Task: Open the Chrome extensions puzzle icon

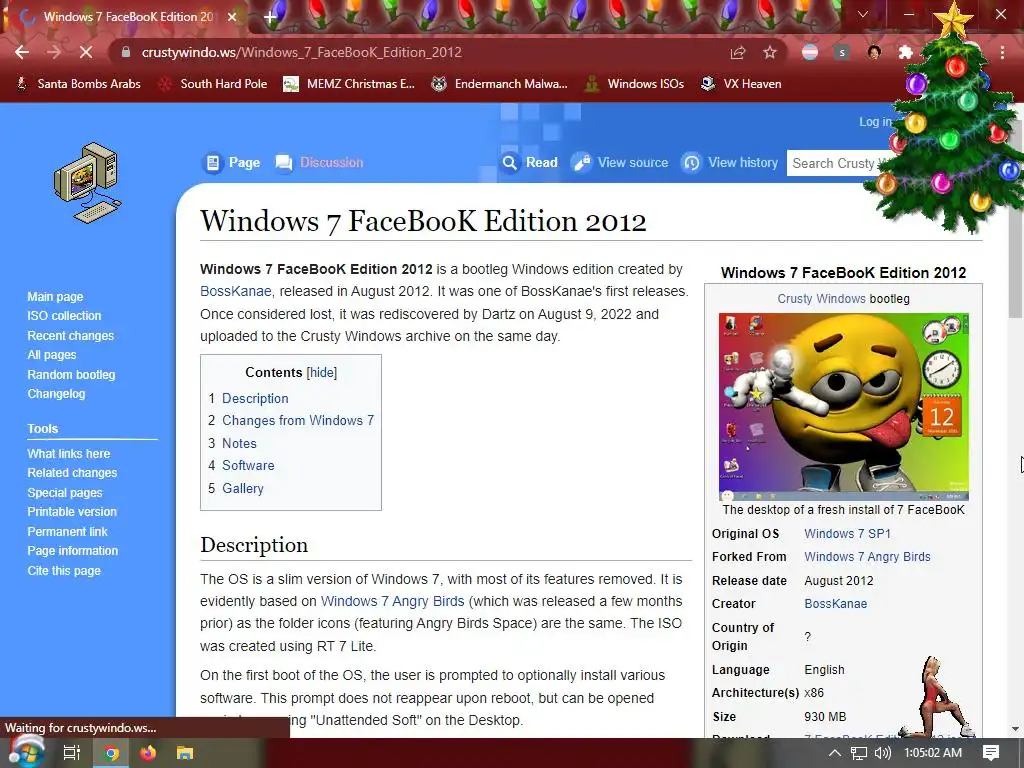Action: [x=906, y=52]
